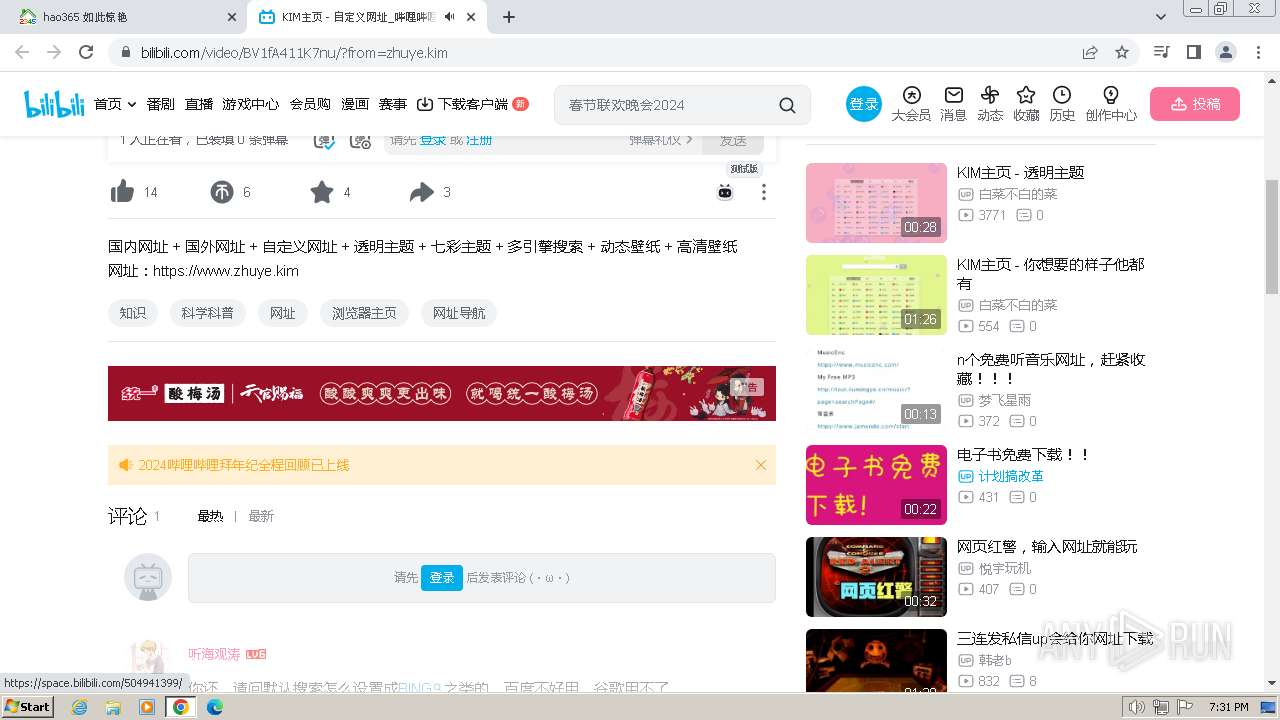The width and height of the screenshot is (1280, 720).
Task: Click 登录 button in comment box
Action: tap(442, 577)
